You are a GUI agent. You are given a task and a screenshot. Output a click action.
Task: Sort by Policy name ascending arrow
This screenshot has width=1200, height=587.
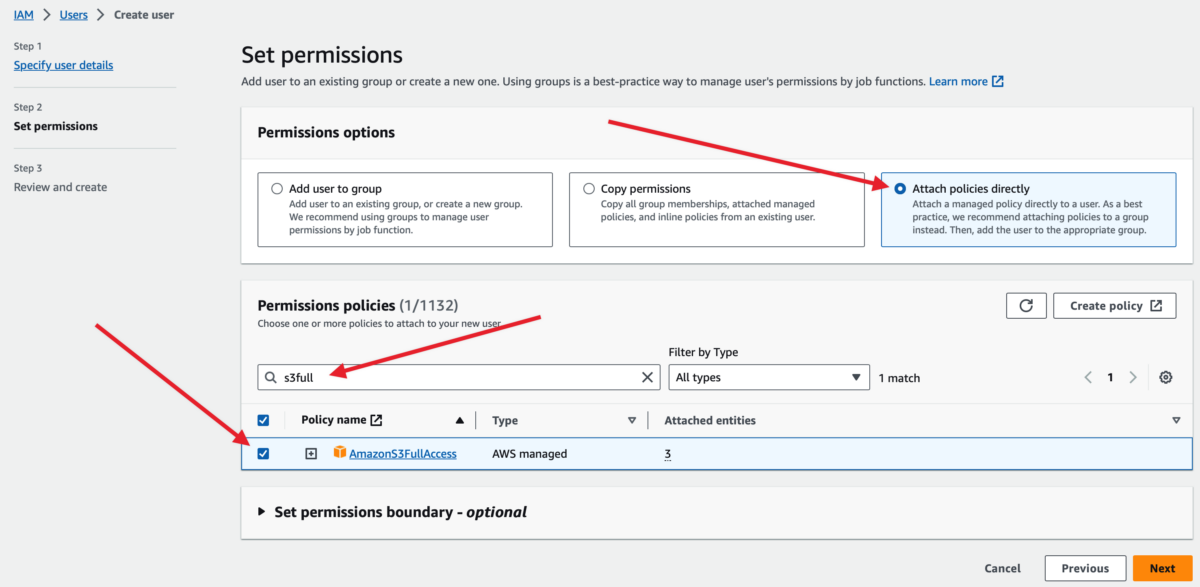tap(460, 421)
